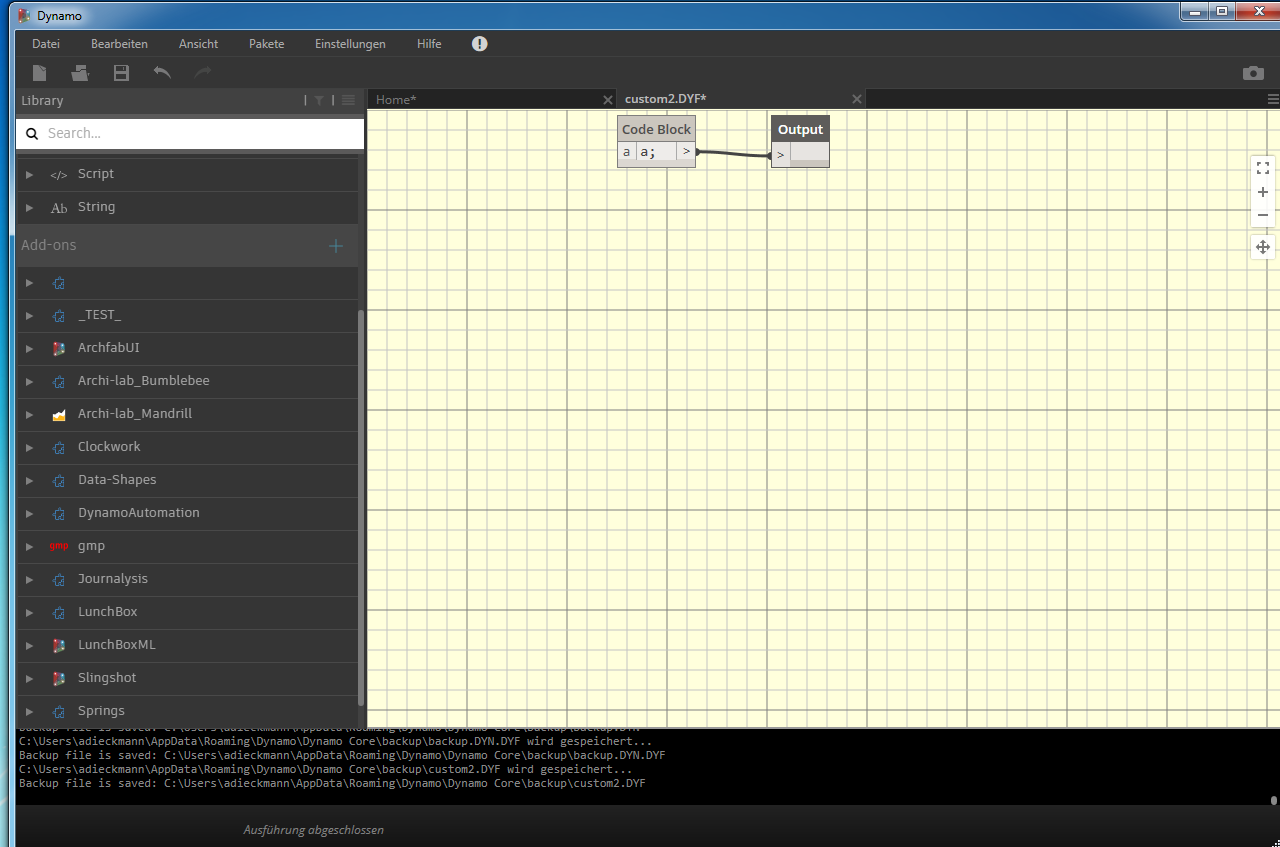Zoom to fit using the fit-view icon
Viewport: 1280px width, 847px height.
(x=1262, y=167)
